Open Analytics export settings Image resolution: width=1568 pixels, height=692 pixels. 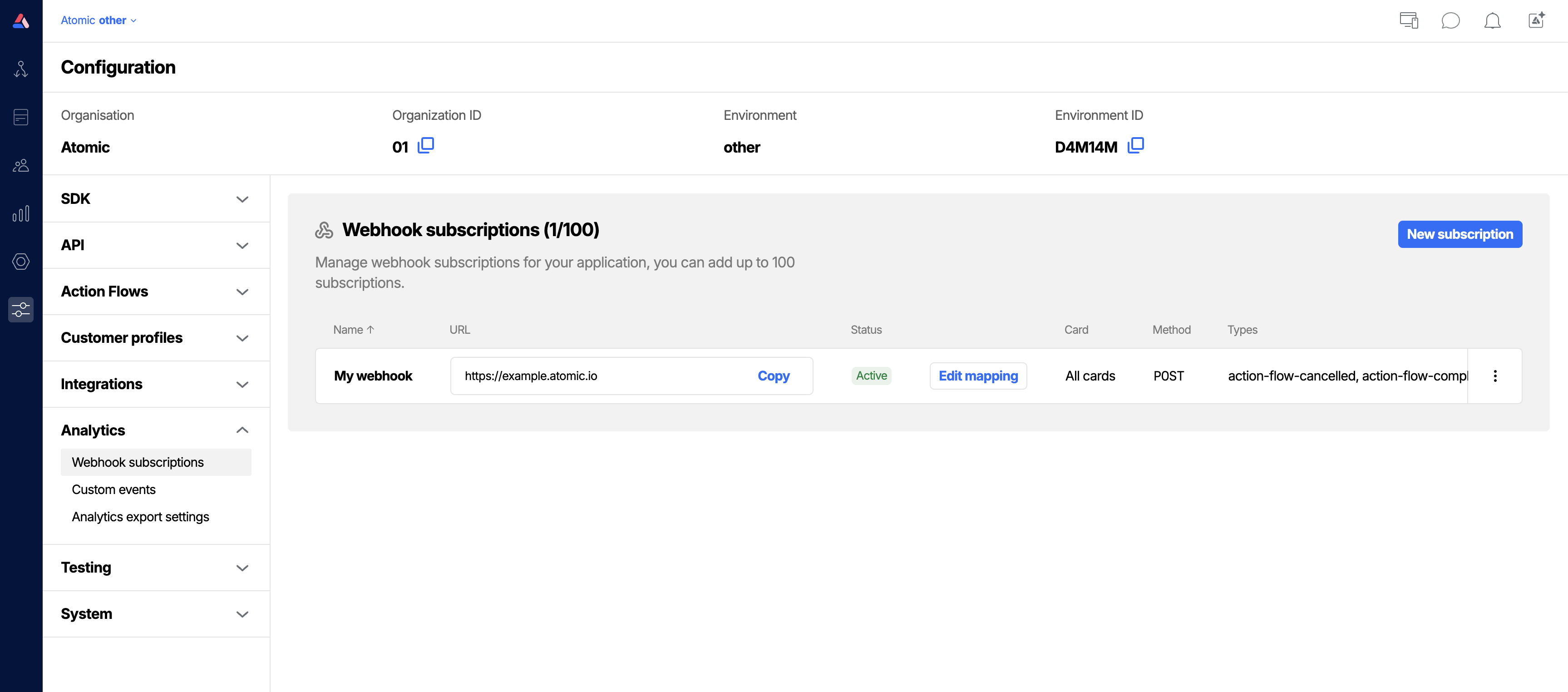(x=141, y=516)
